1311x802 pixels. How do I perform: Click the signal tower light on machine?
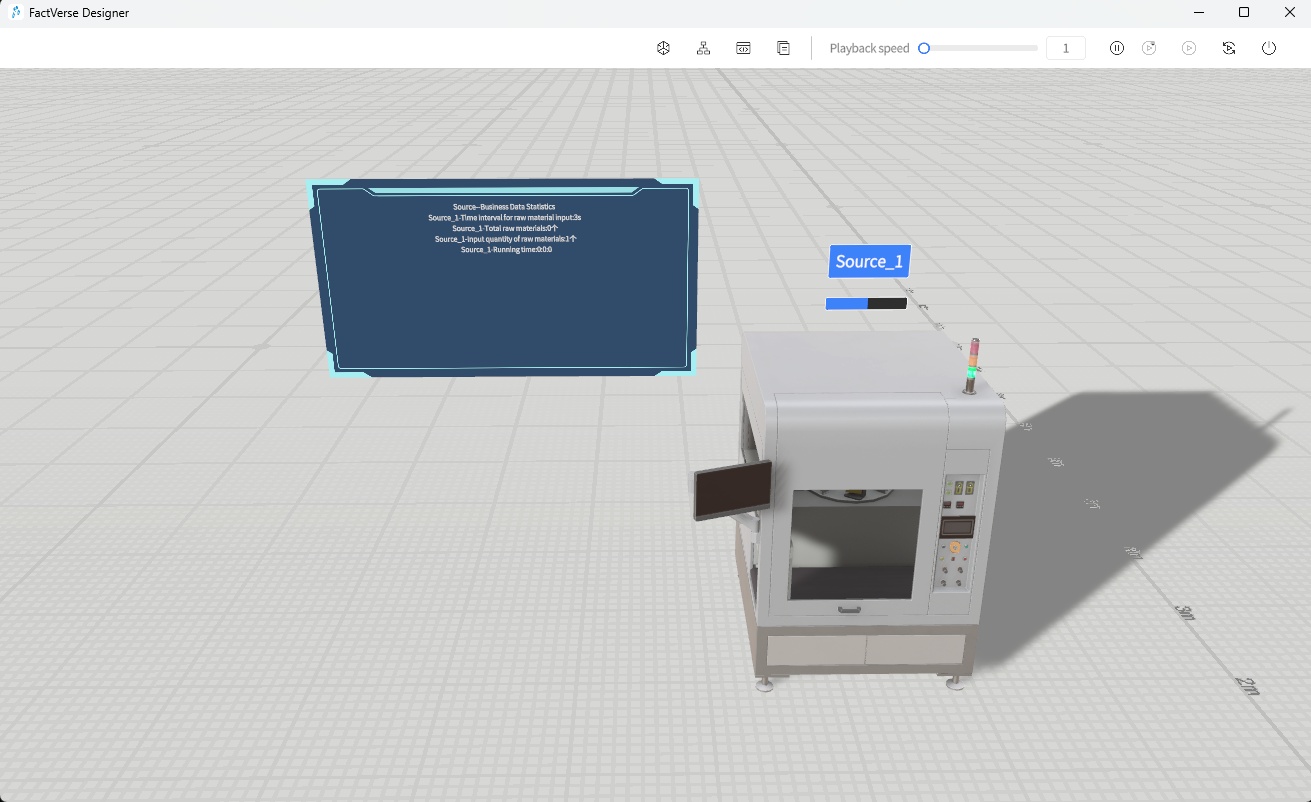pyautogui.click(x=973, y=364)
